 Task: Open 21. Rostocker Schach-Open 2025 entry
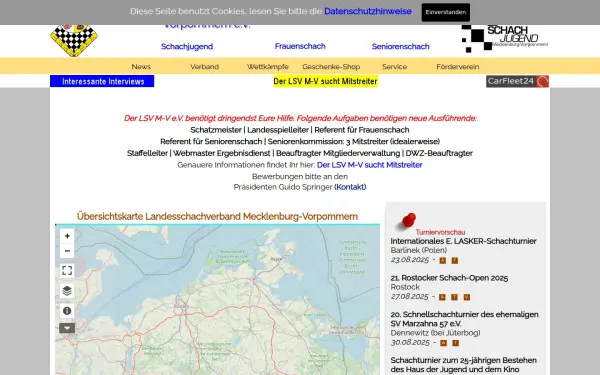coord(449,278)
